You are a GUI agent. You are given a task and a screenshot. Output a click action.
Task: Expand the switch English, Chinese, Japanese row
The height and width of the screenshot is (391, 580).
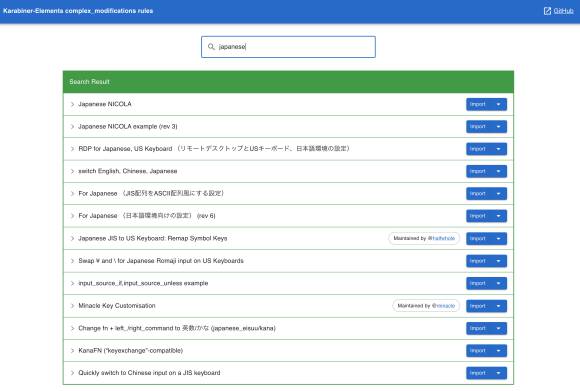[289, 171]
